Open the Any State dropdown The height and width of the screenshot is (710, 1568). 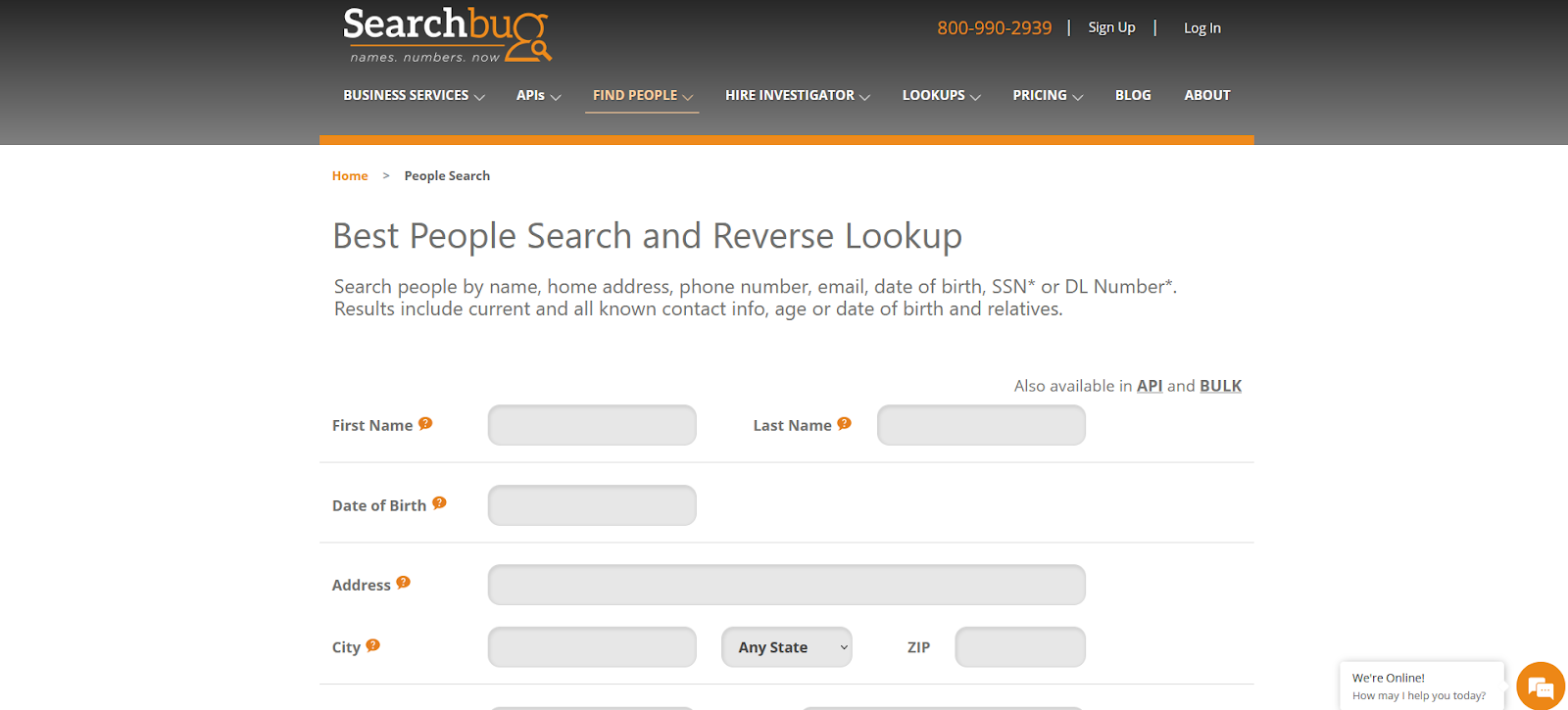pyautogui.click(x=787, y=647)
